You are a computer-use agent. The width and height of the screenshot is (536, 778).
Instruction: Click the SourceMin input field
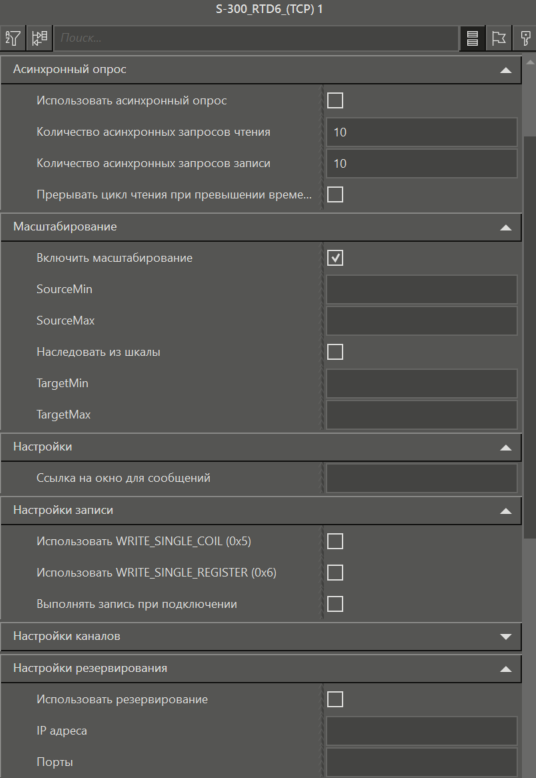[x=422, y=289]
